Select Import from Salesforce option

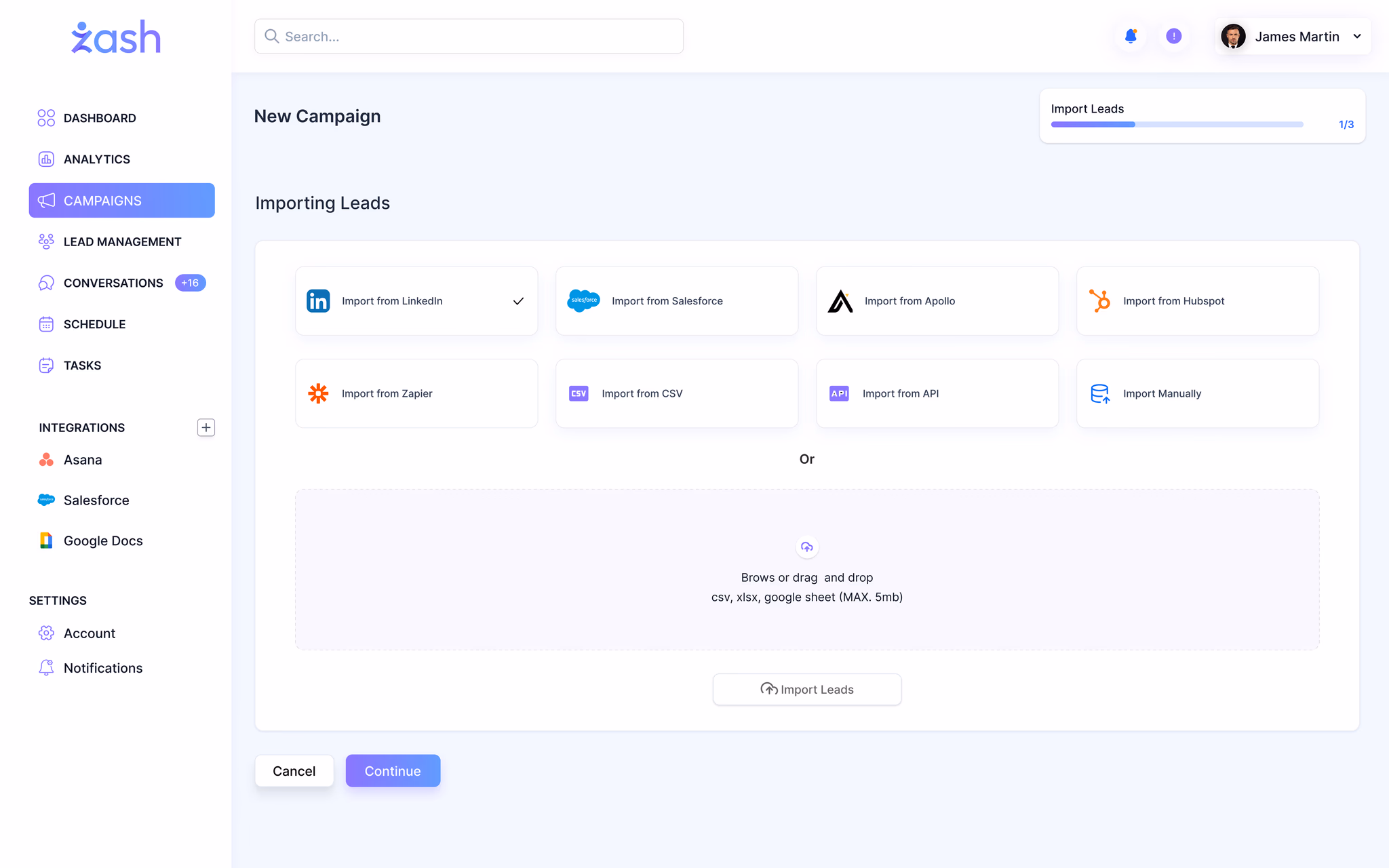point(677,301)
